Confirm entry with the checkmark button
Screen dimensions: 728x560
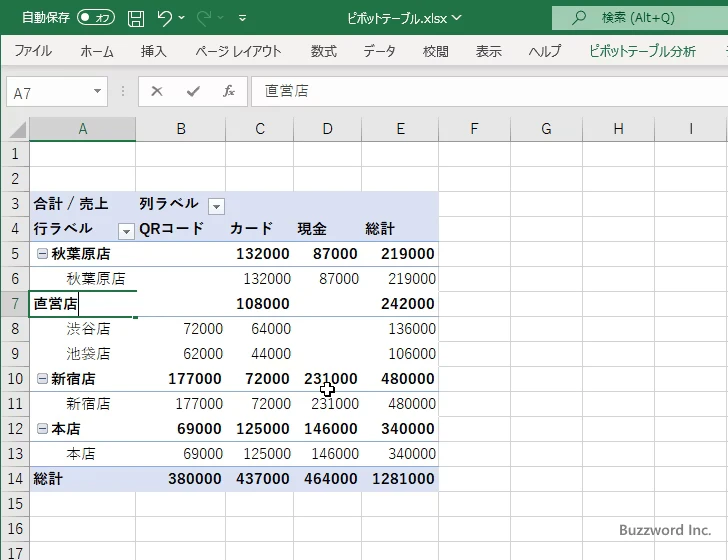click(x=193, y=91)
